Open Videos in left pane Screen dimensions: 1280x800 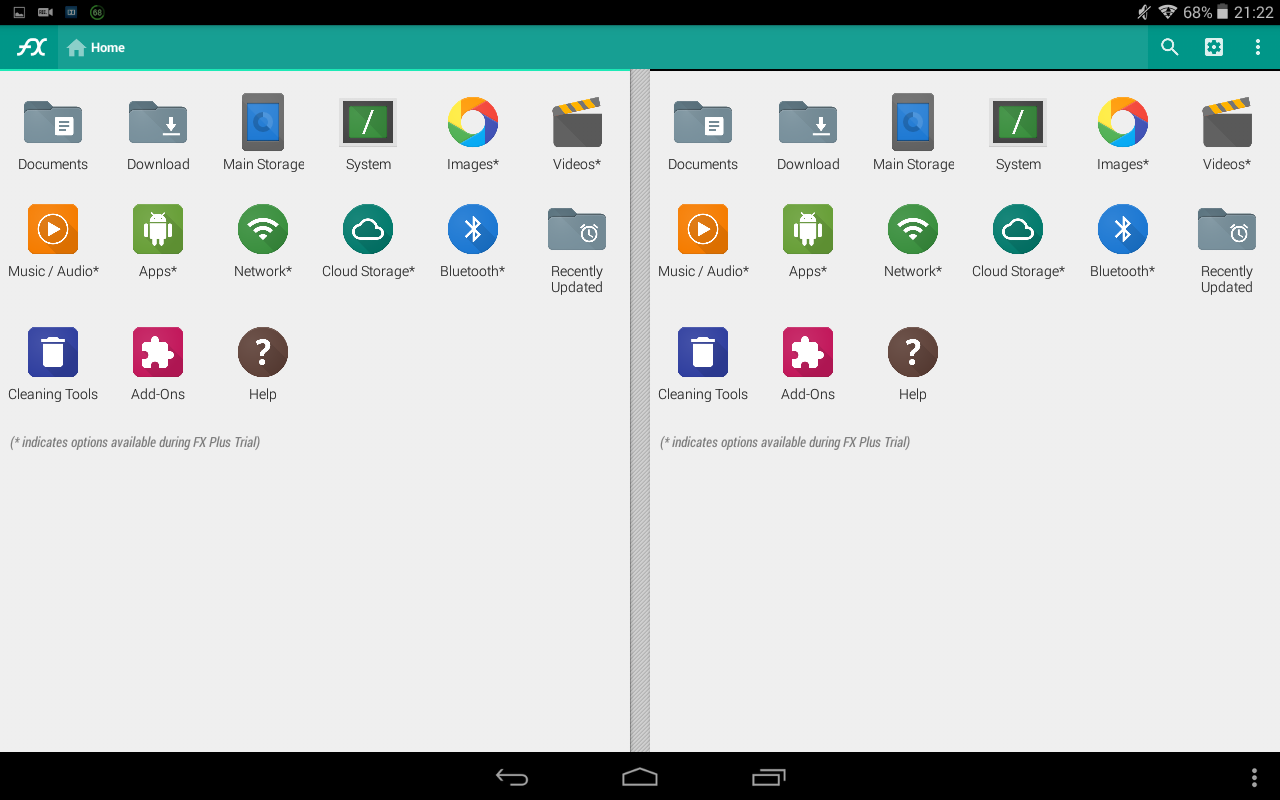click(577, 135)
